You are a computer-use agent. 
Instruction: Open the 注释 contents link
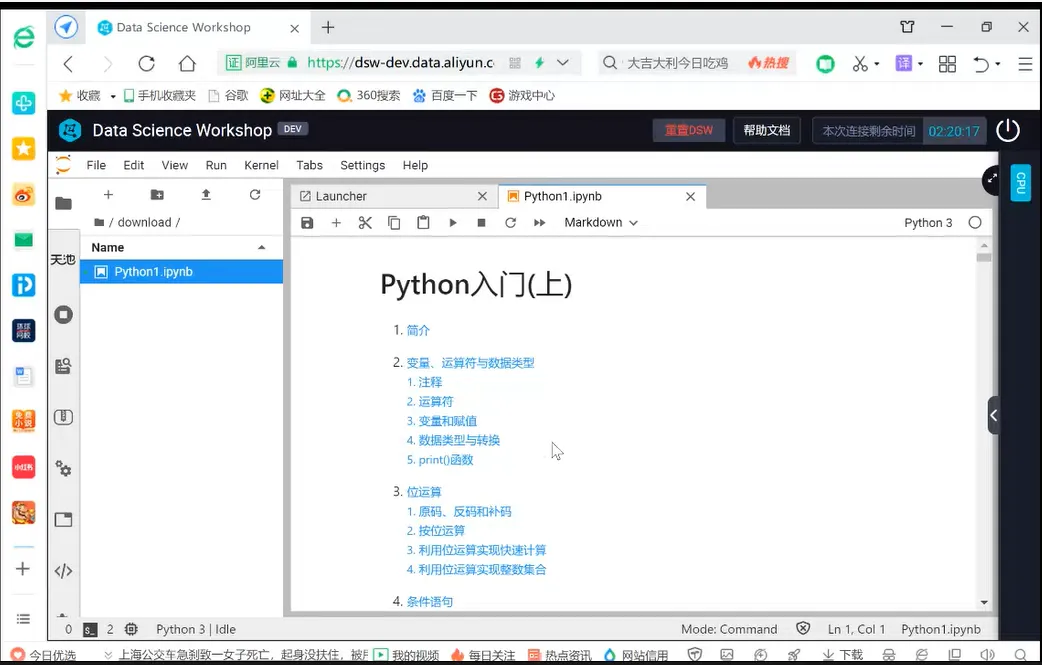tap(430, 383)
